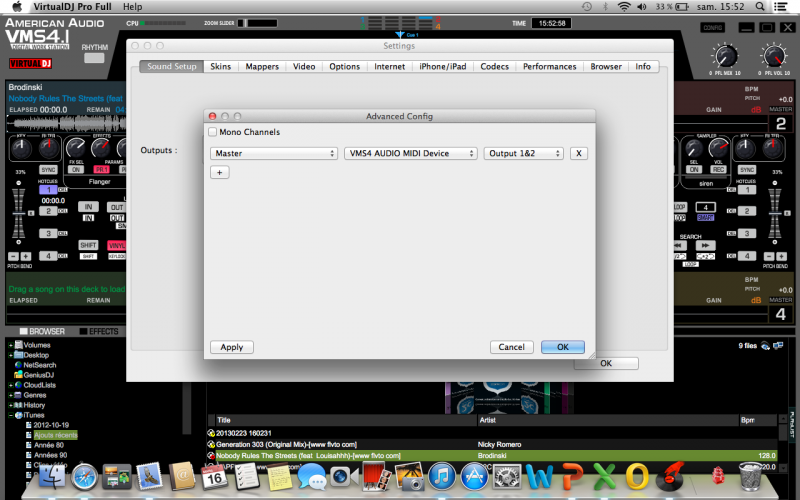Switch to the Performances tab
Image resolution: width=800 pixels, height=500 pixels.
(549, 66)
